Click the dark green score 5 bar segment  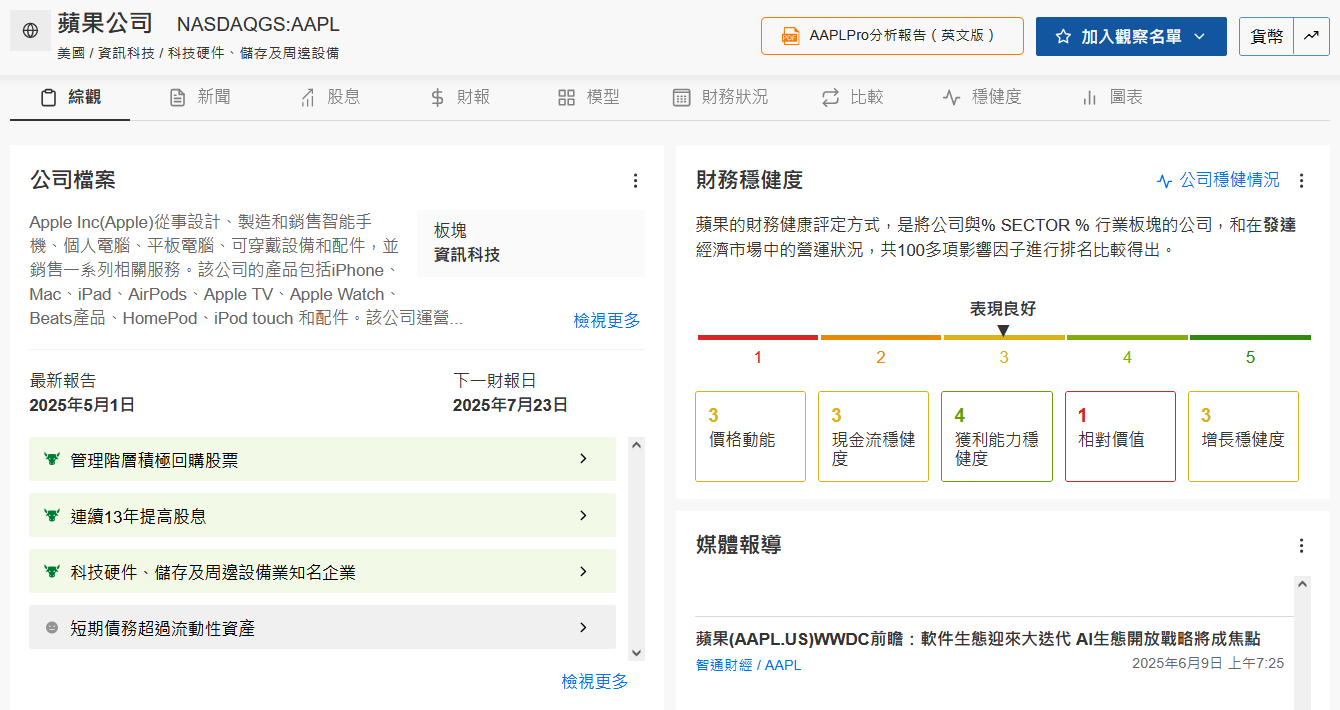coord(1250,338)
